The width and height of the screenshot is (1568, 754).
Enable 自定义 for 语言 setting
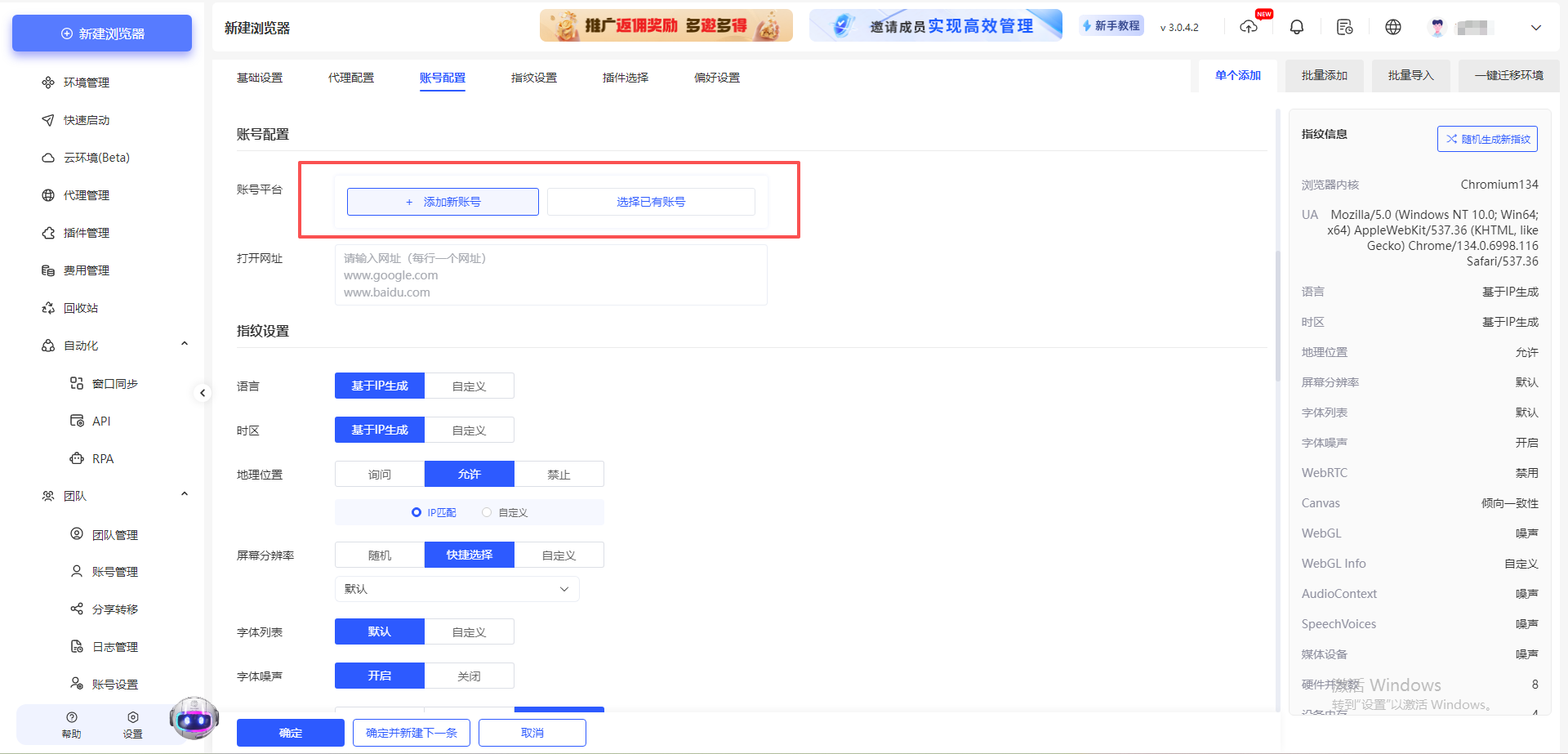click(469, 385)
